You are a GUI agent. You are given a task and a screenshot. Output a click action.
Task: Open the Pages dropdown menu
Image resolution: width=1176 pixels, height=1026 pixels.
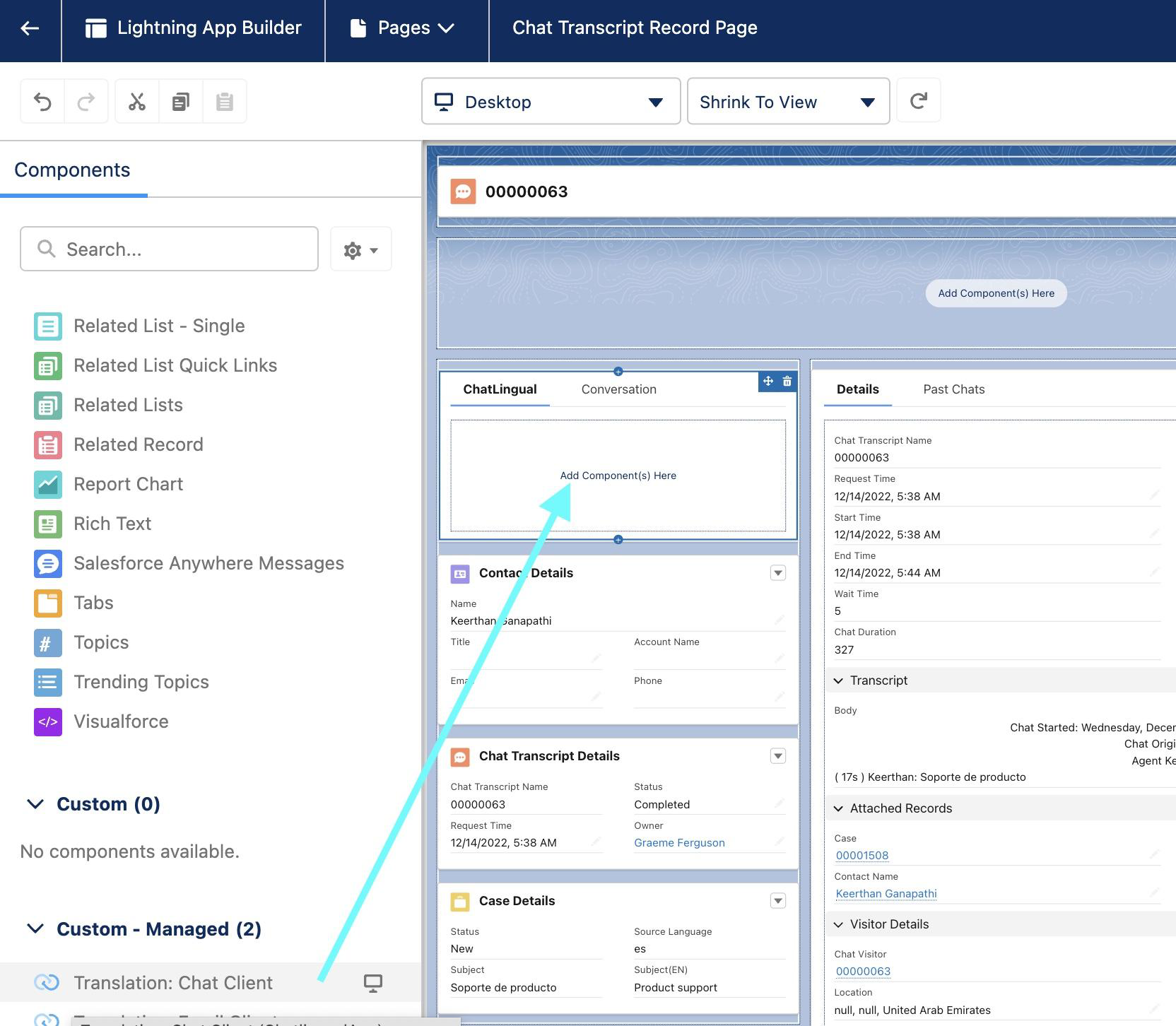(406, 28)
